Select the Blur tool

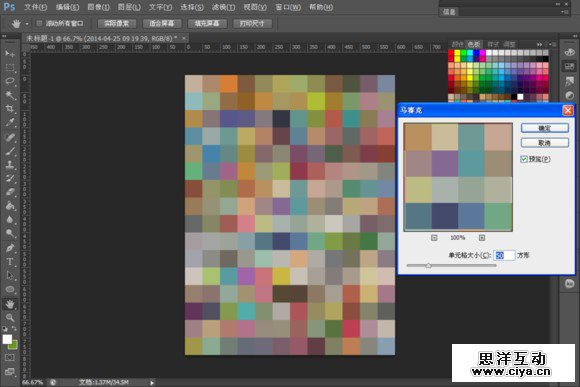(x=10, y=219)
